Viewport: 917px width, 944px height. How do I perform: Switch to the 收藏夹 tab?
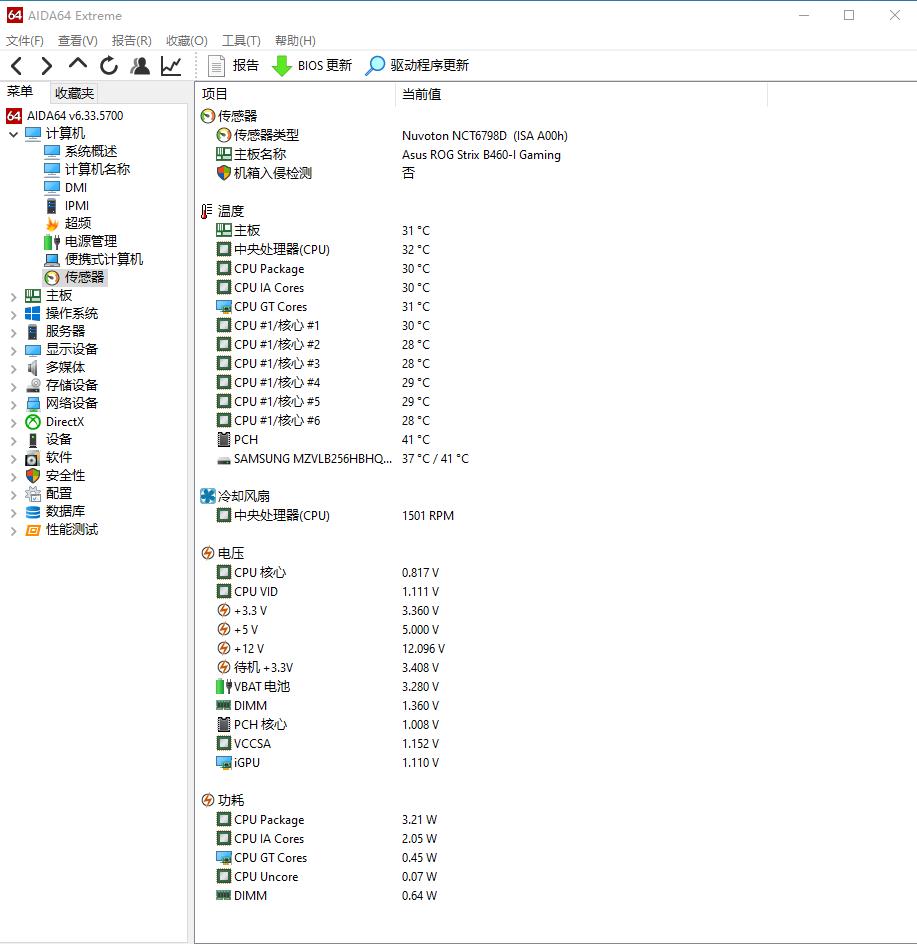pos(74,93)
